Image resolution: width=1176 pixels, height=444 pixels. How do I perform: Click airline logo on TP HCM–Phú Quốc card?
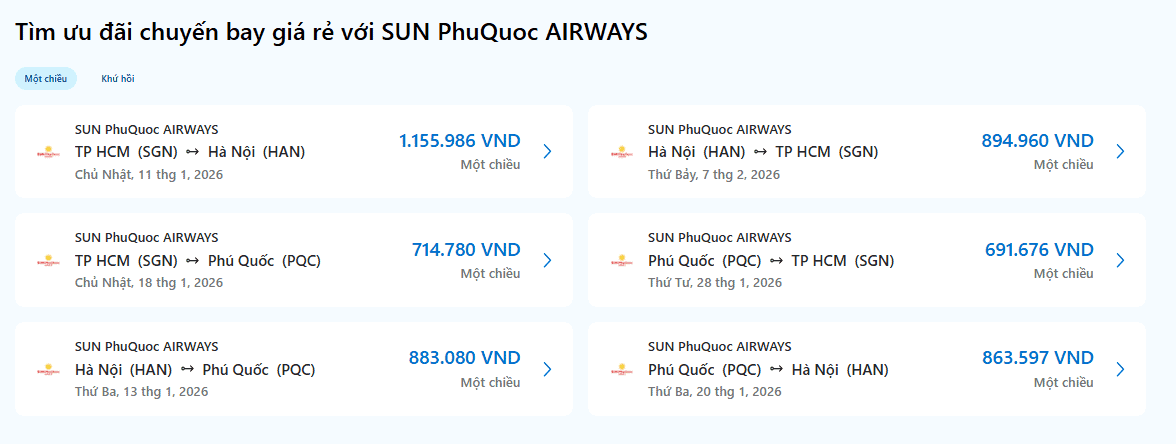coord(48,261)
